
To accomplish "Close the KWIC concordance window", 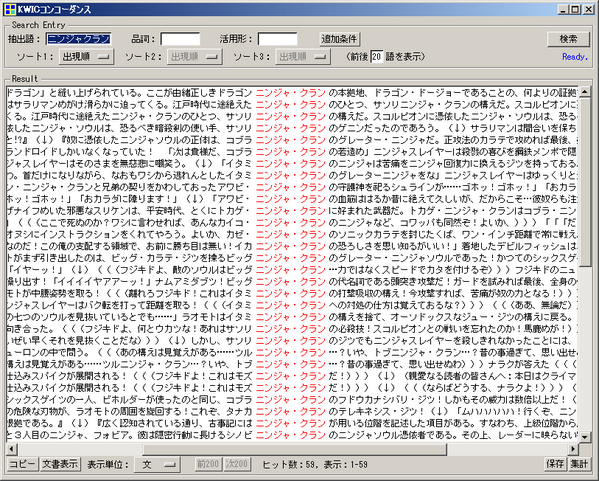I will pyautogui.click(x=588, y=9).
